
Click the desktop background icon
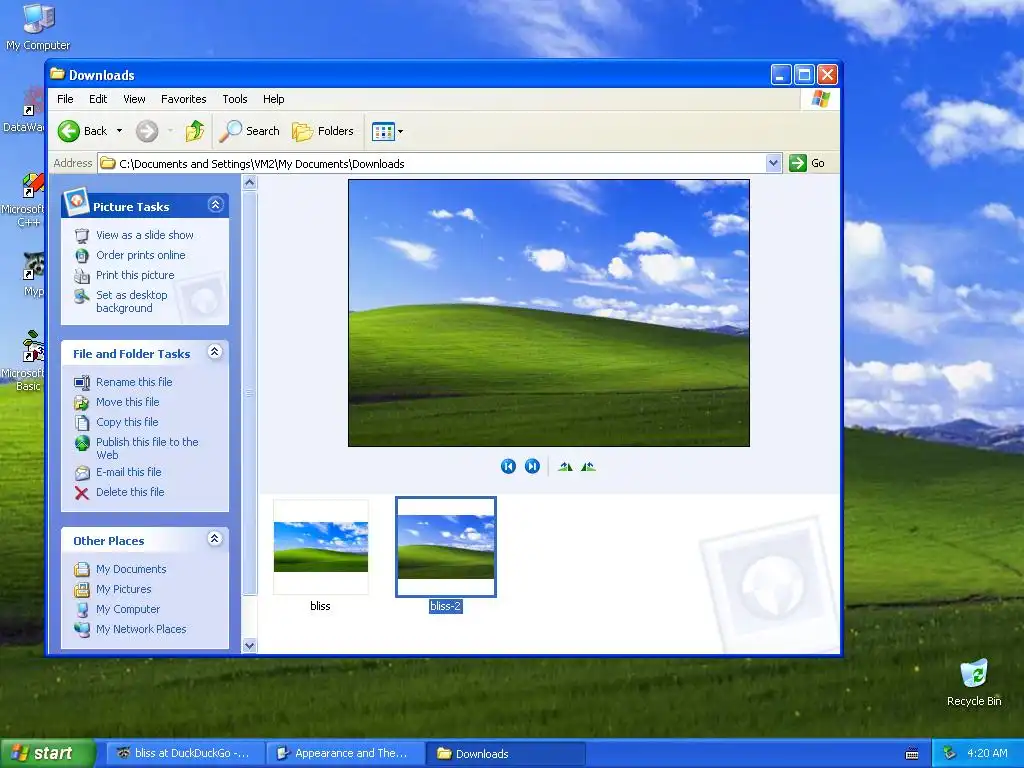coord(82,296)
